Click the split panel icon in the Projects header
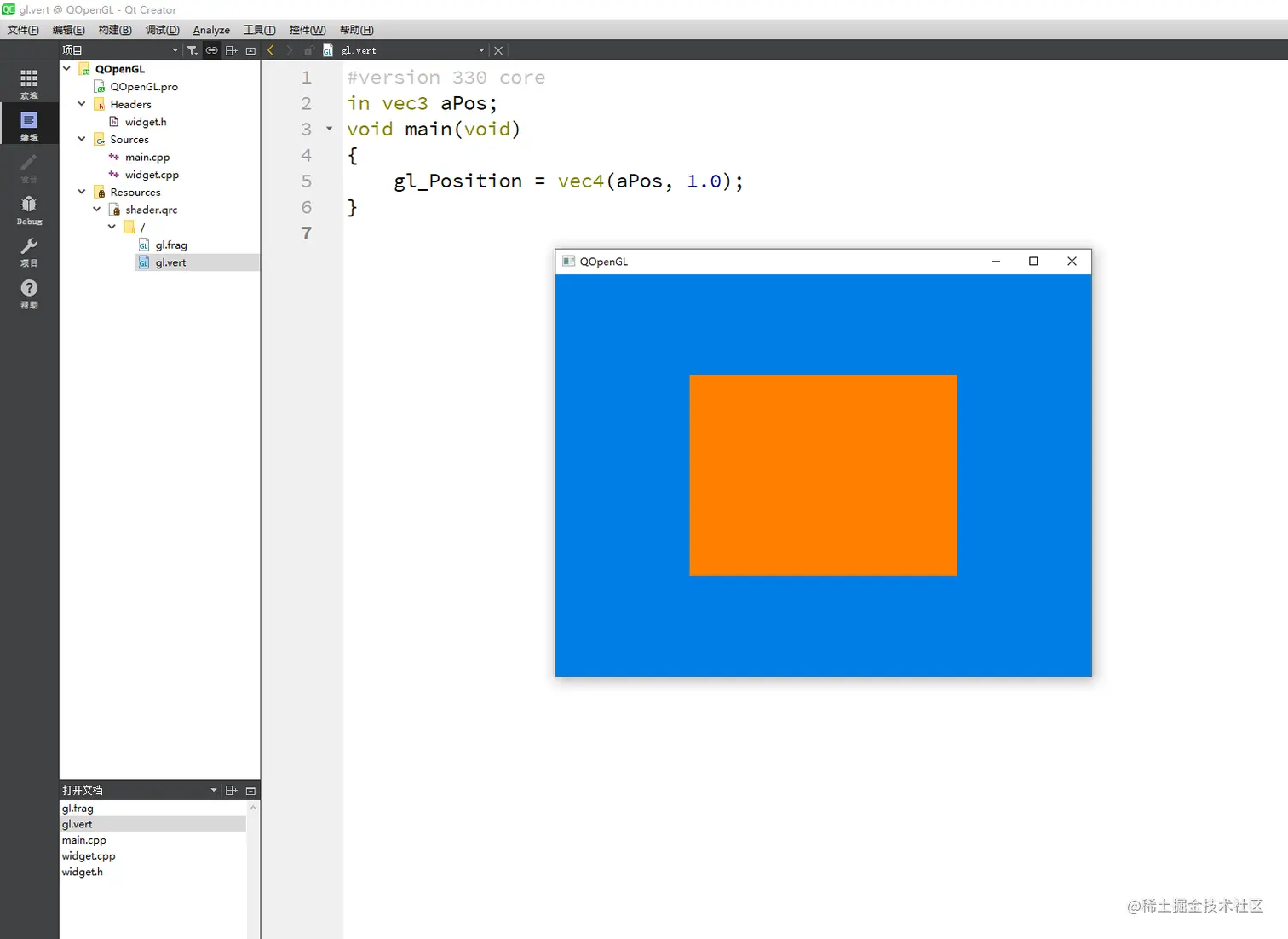Viewport: 1288px width, 939px height. (x=231, y=50)
